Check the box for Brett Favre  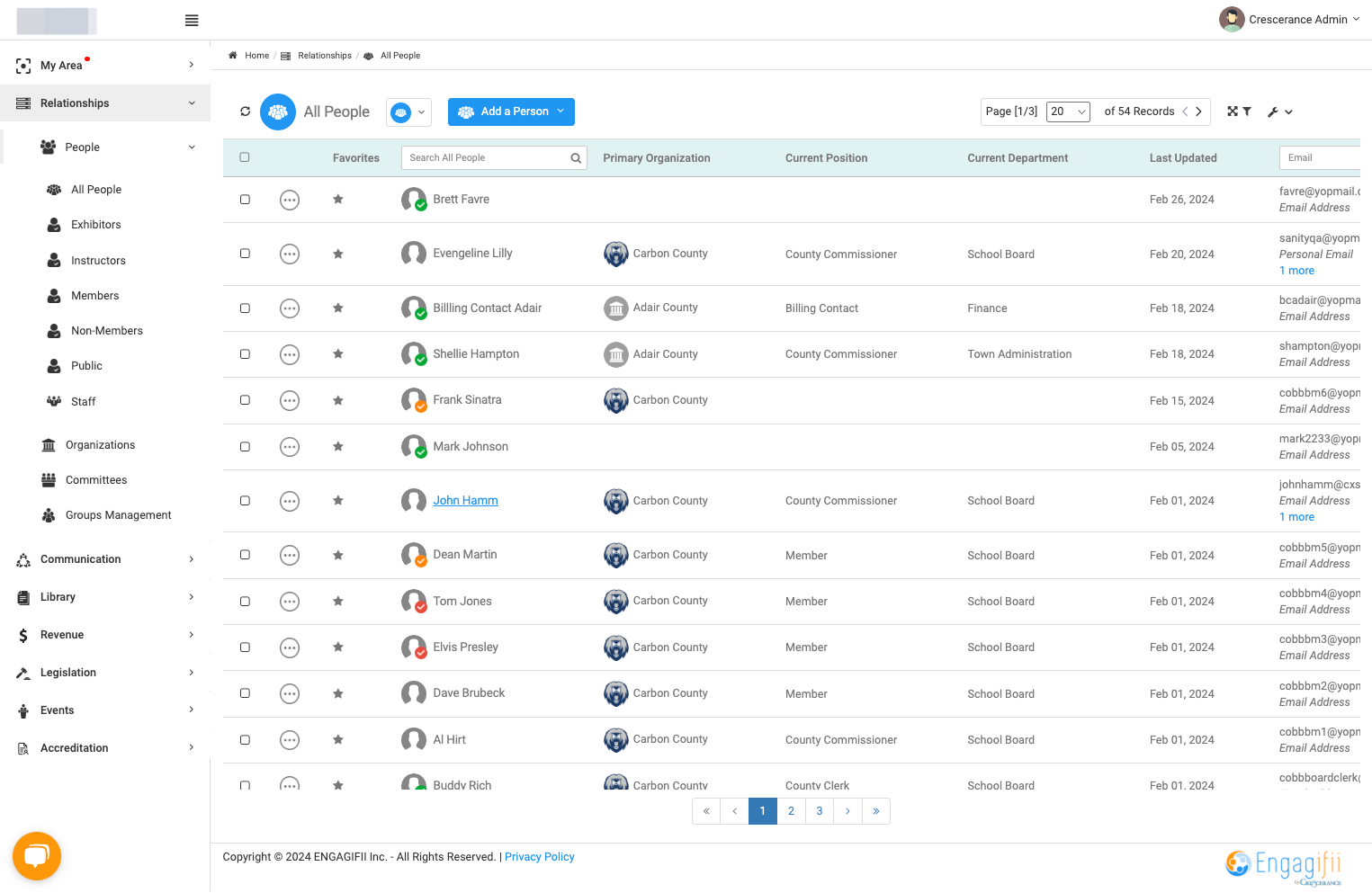pos(245,200)
